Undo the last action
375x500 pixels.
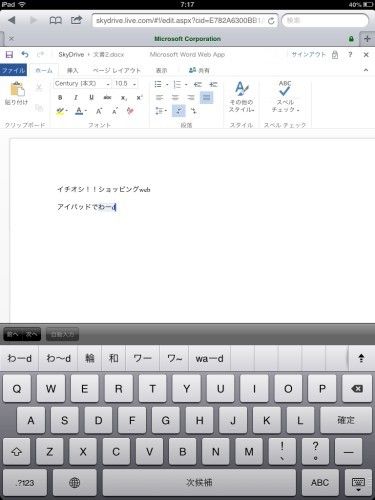pos(25,54)
